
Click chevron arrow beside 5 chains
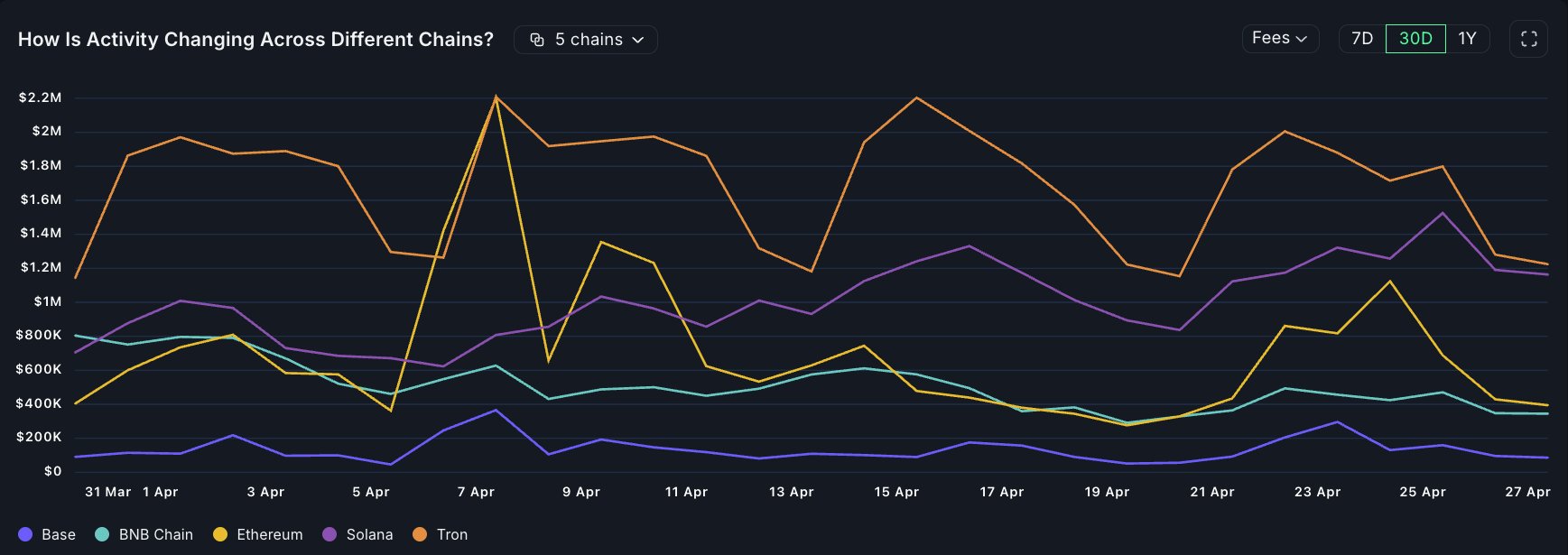point(638,40)
